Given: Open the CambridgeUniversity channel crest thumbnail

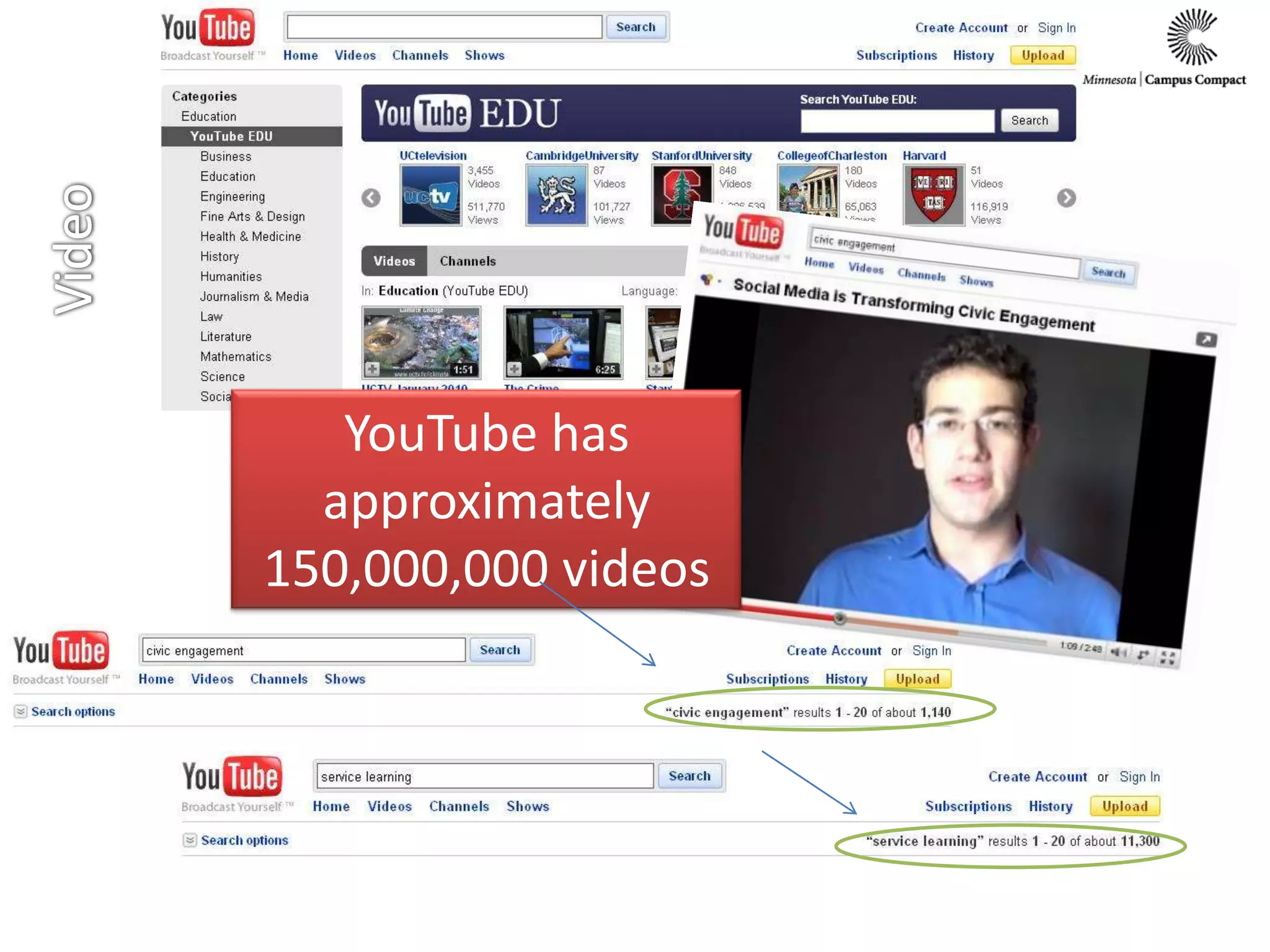Looking at the screenshot, I should 556,195.
